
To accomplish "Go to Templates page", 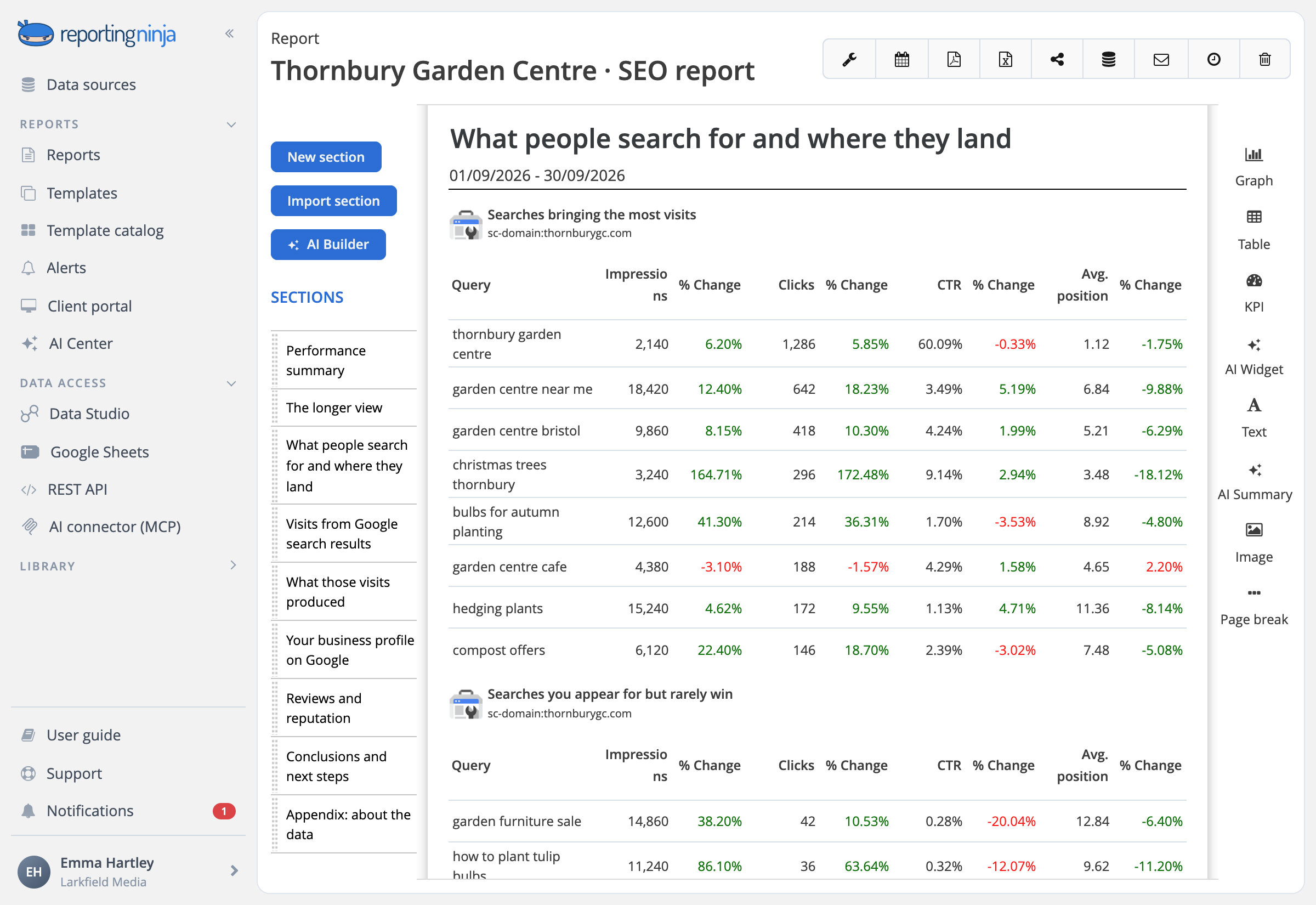I will pos(69,194).
